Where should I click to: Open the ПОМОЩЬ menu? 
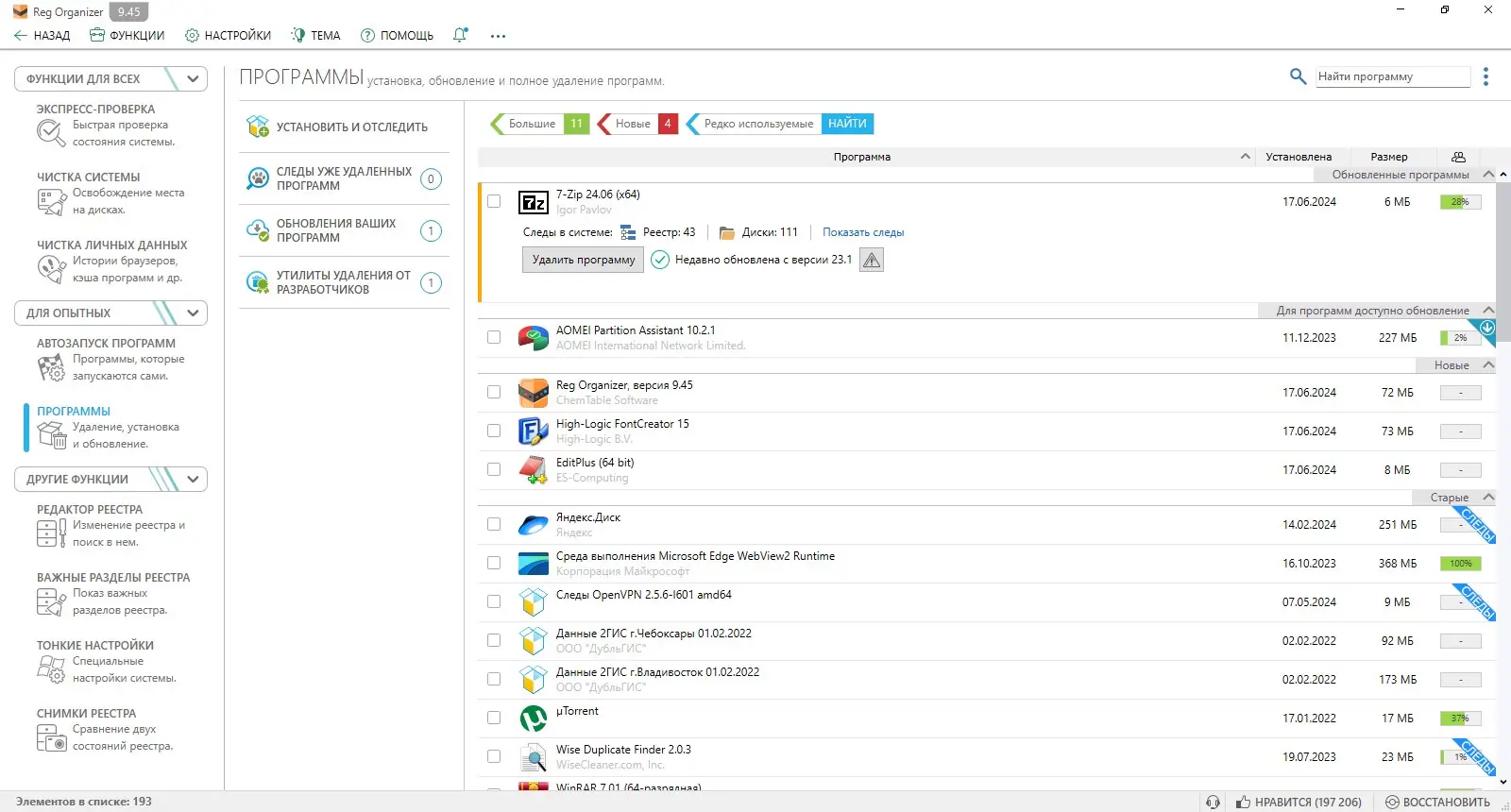(397, 36)
